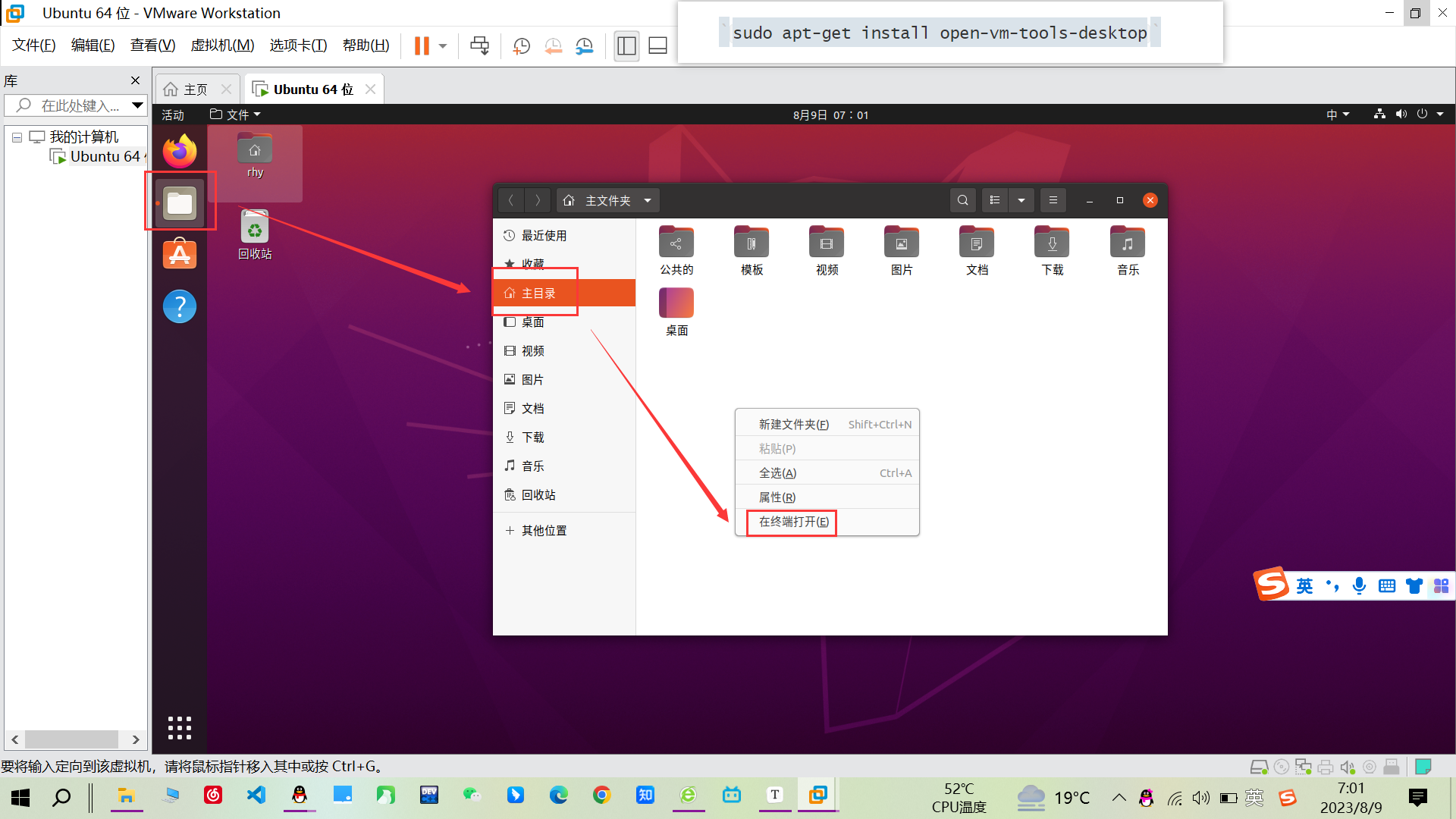The image size is (1456, 819).
Task: Open VMware 帮助(H) menu
Action: point(366,45)
